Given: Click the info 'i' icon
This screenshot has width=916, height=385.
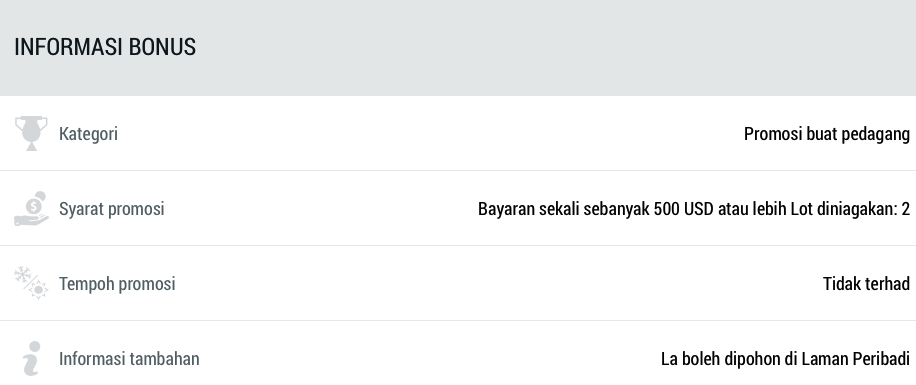Looking at the screenshot, I should tap(32, 358).
